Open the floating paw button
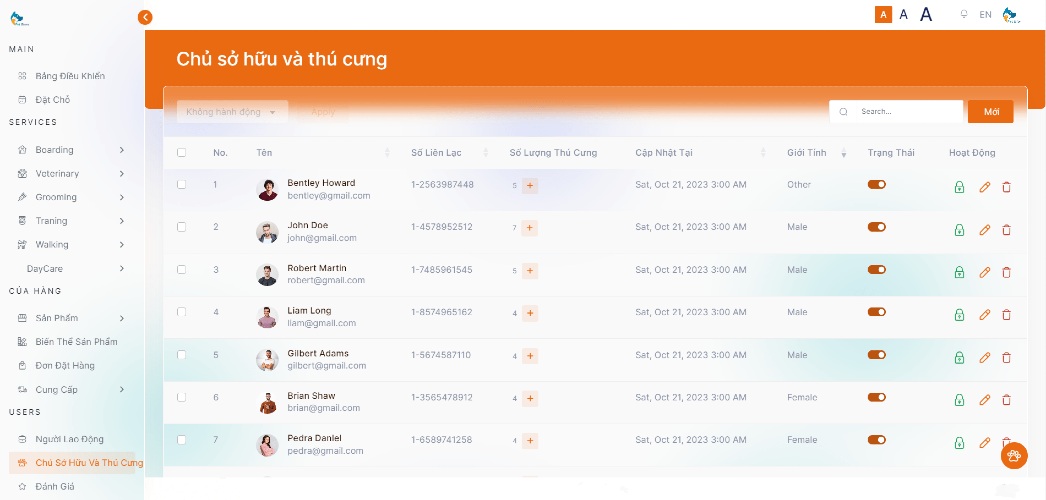This screenshot has height=500, width=1046. (x=1014, y=456)
